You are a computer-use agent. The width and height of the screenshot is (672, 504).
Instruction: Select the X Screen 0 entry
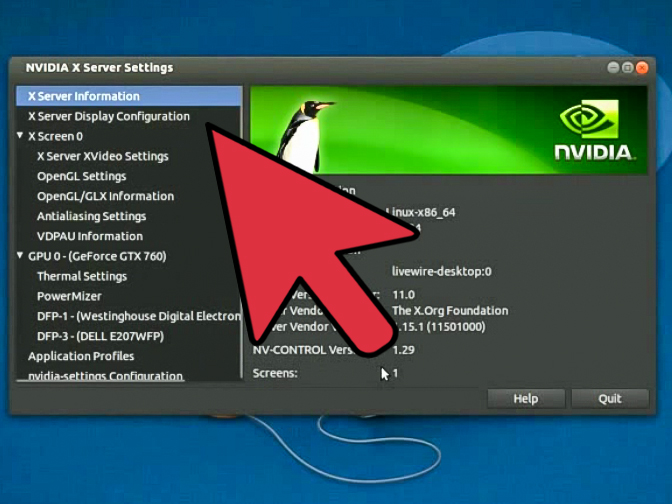point(55,136)
